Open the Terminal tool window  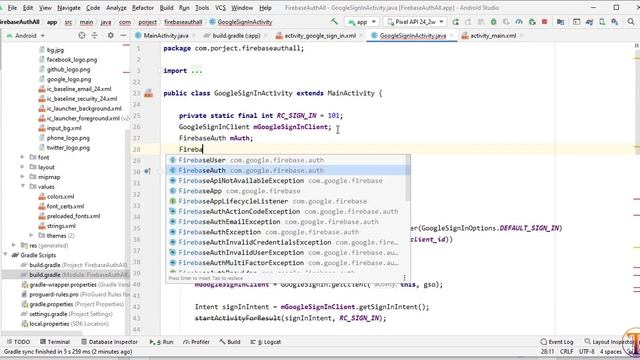(x=55, y=342)
